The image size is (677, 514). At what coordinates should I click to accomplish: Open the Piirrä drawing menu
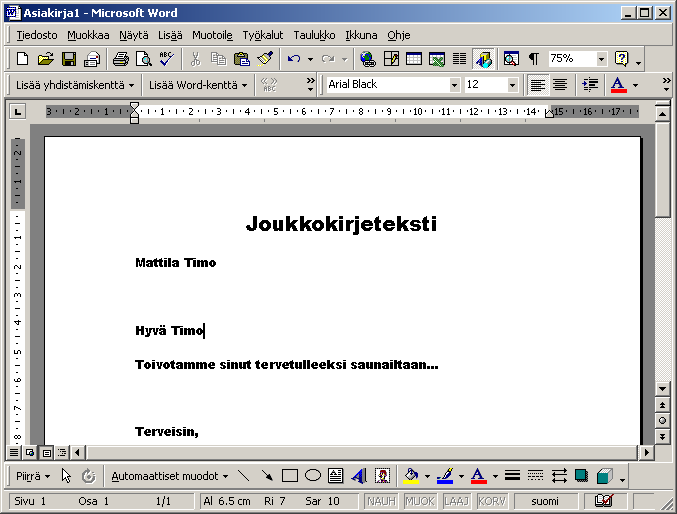33,476
